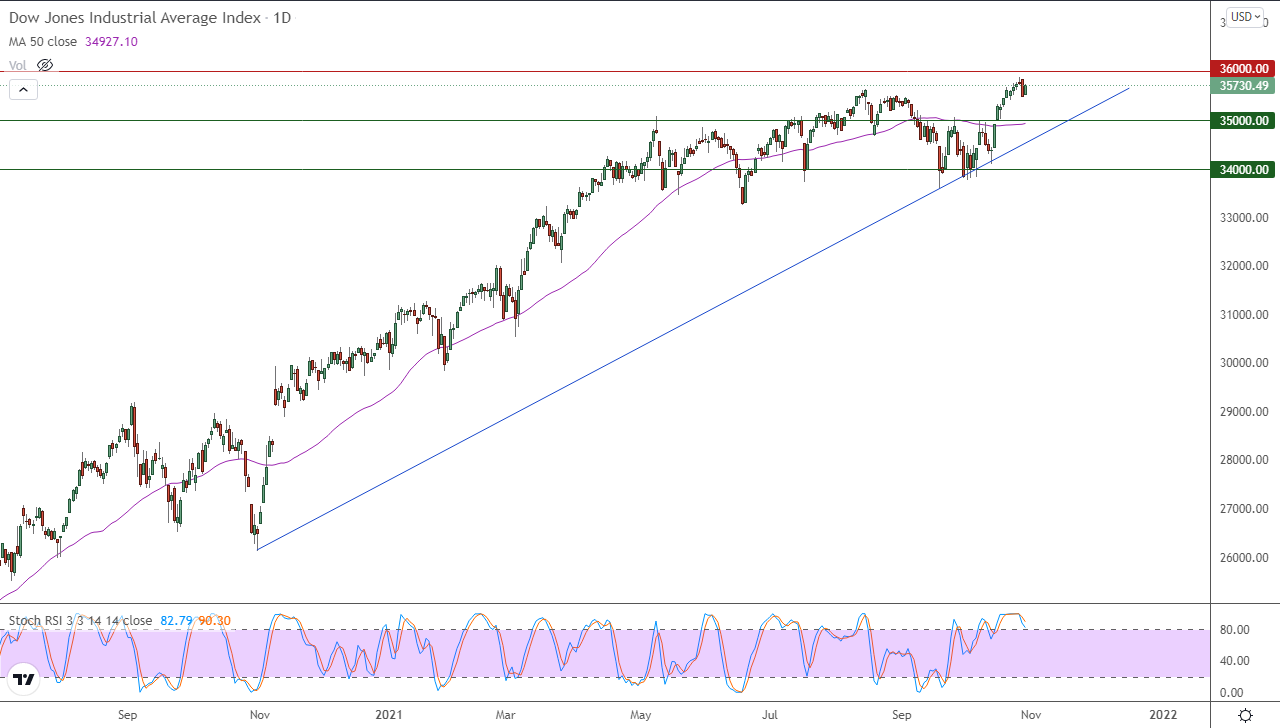Click the 28000.00 price axis label

(x=1244, y=460)
